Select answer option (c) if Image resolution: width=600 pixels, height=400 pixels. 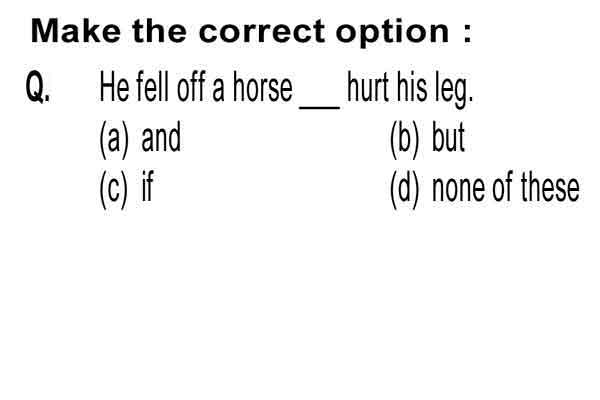(127, 189)
